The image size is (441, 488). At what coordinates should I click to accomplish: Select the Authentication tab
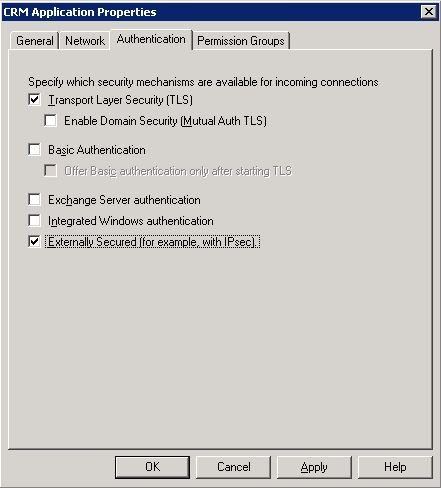tap(151, 39)
